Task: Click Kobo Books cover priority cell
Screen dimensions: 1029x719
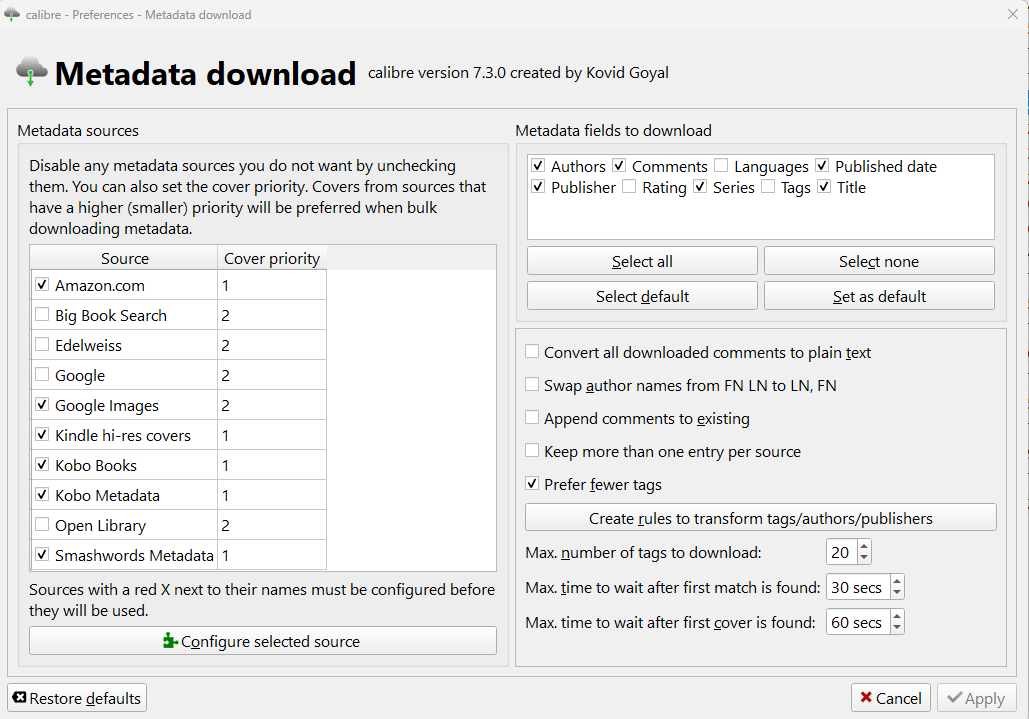Action: tap(272, 465)
